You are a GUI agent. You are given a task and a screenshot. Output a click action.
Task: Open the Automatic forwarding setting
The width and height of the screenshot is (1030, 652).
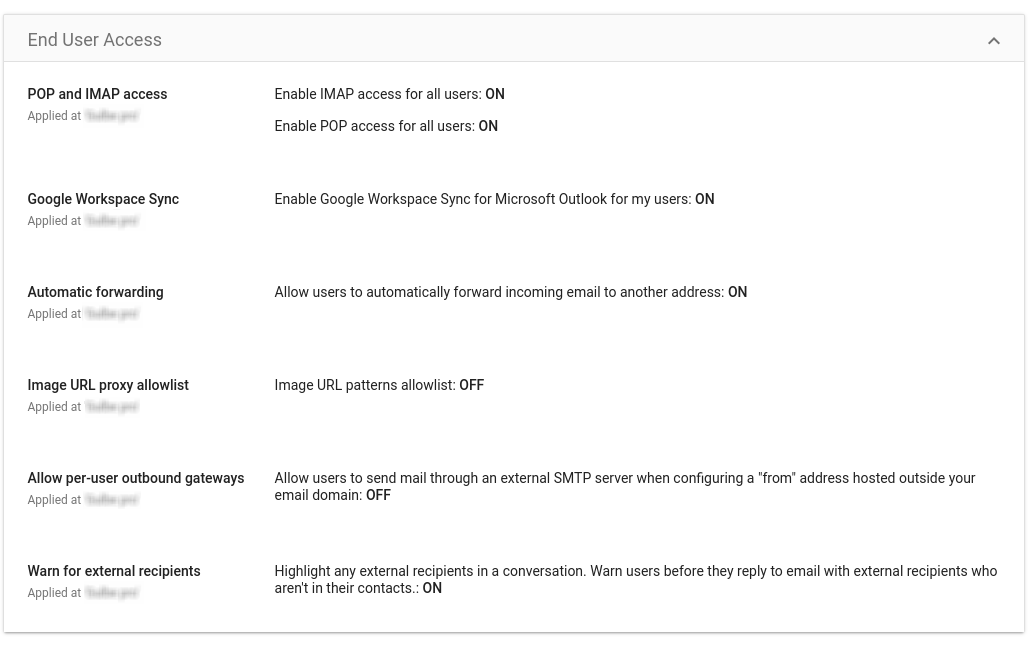pyautogui.click(x=95, y=292)
